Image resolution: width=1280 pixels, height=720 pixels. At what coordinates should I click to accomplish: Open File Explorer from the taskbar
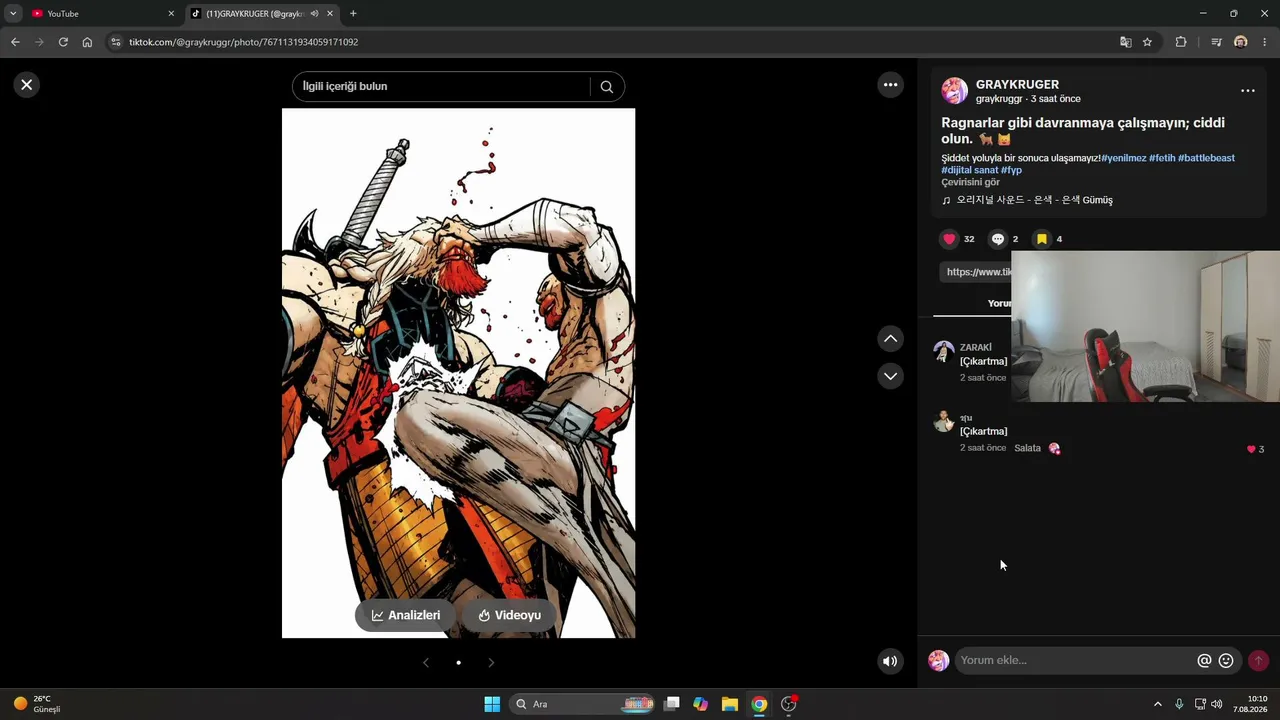pyautogui.click(x=730, y=704)
